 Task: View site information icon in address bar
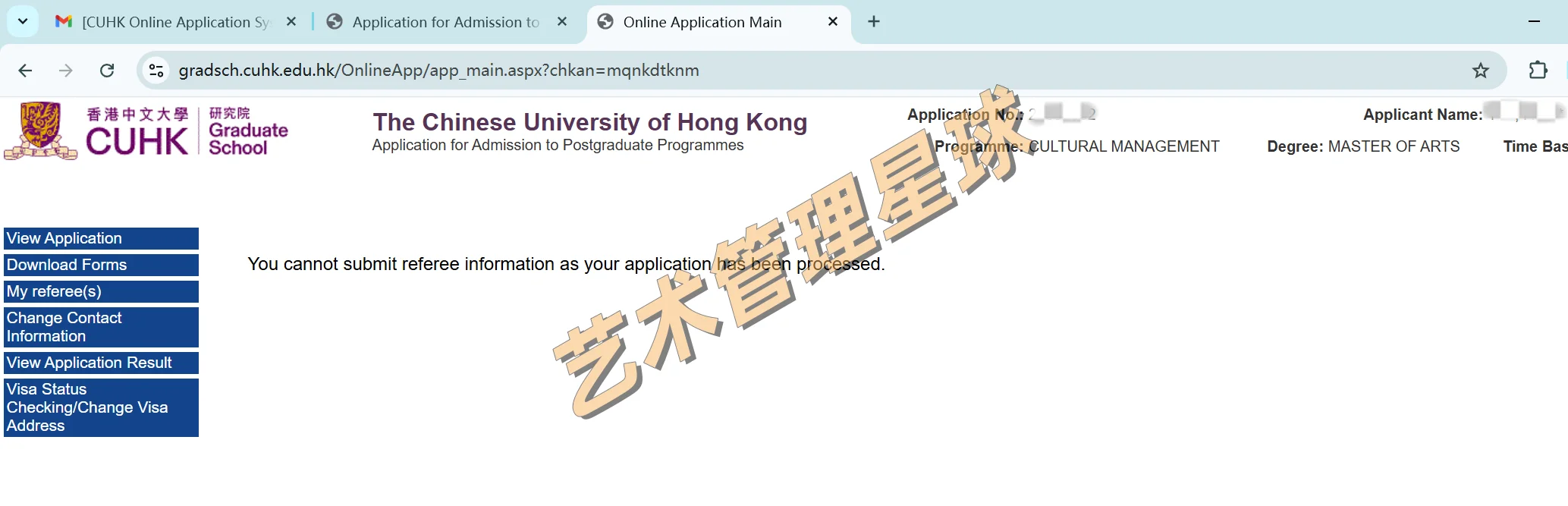click(156, 71)
